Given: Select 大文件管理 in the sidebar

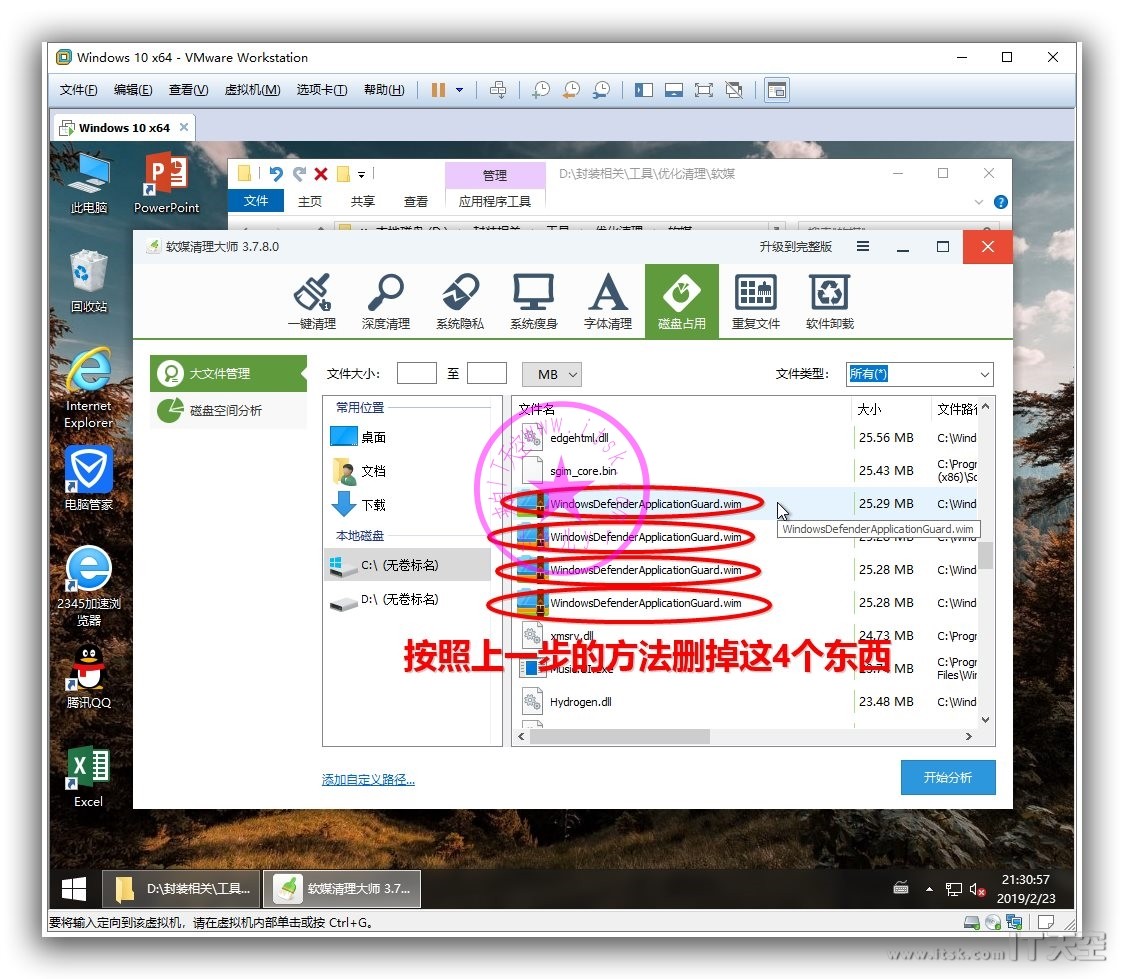Looking at the screenshot, I should (x=228, y=373).
